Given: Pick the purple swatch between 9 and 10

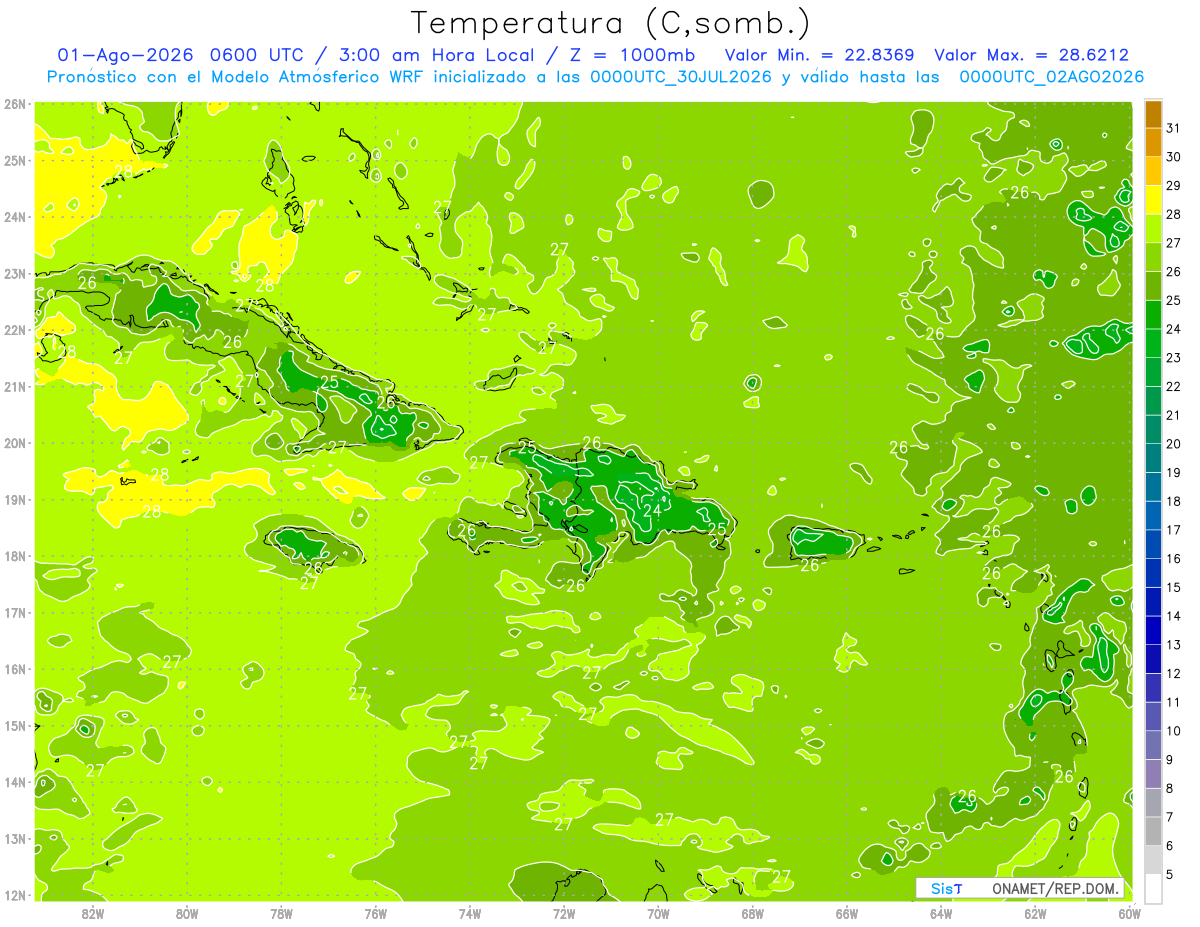Looking at the screenshot, I should (x=1153, y=745).
